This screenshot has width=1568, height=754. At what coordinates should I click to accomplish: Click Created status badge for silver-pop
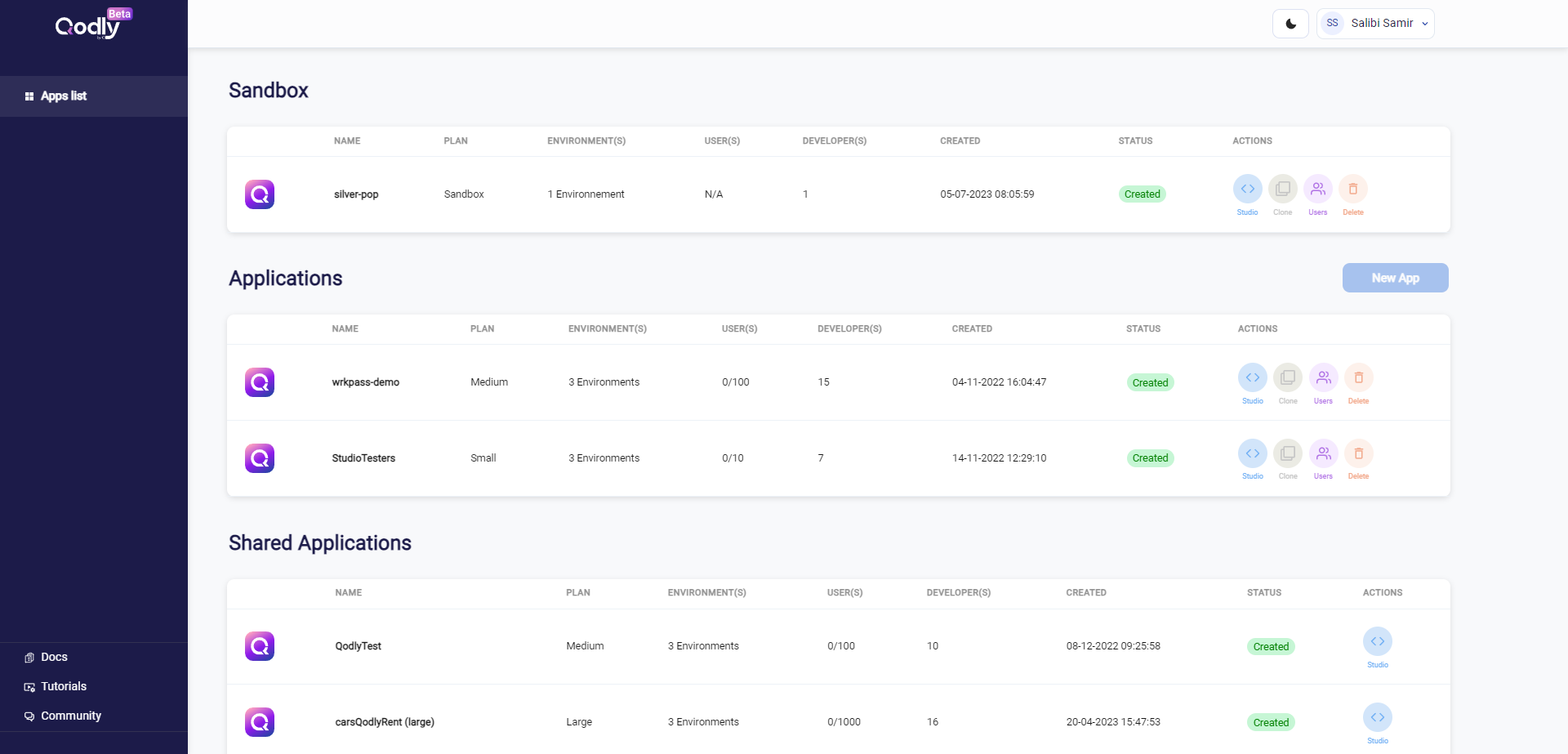(1142, 194)
